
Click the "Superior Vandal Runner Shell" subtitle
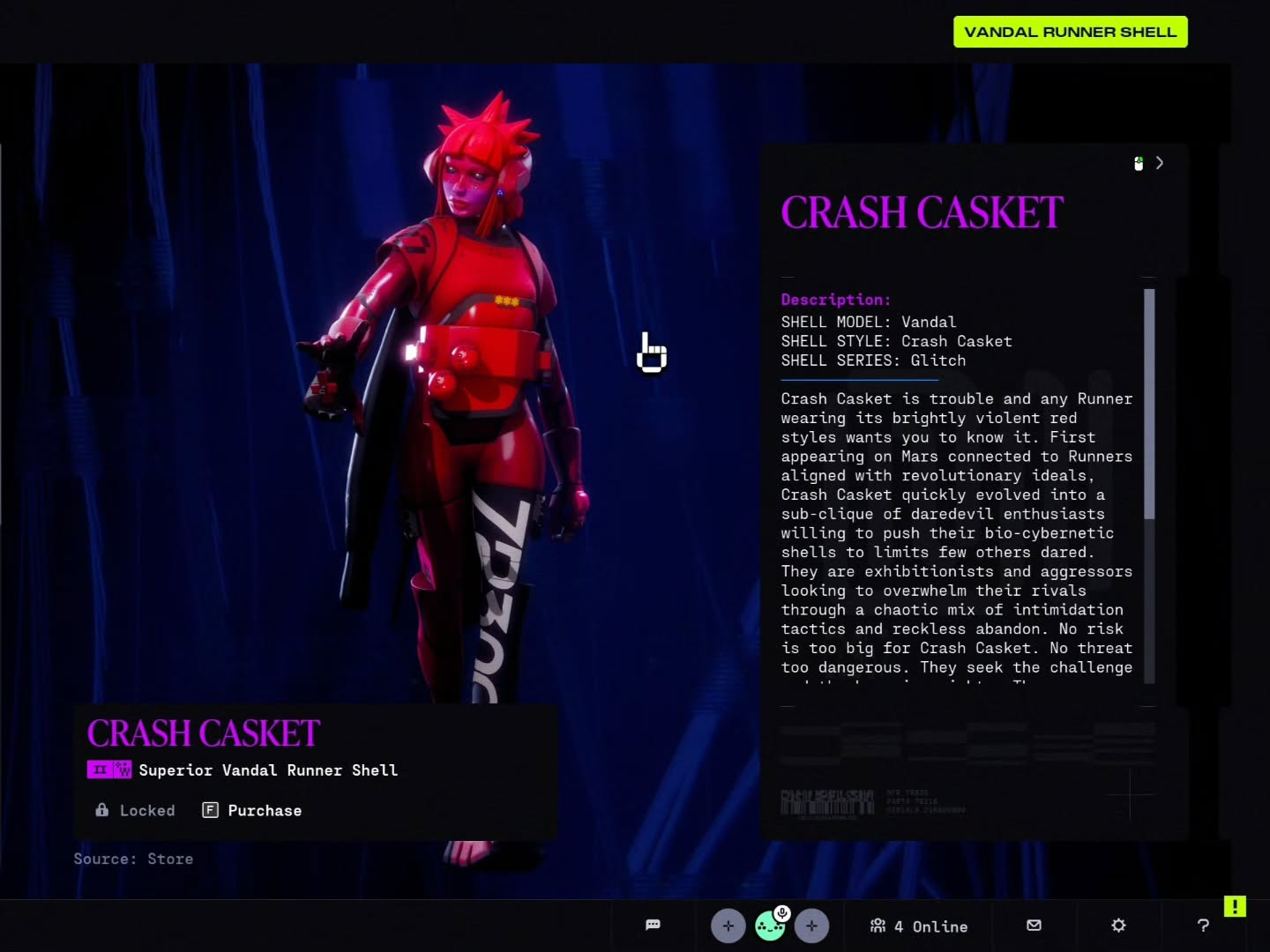pyautogui.click(x=268, y=770)
